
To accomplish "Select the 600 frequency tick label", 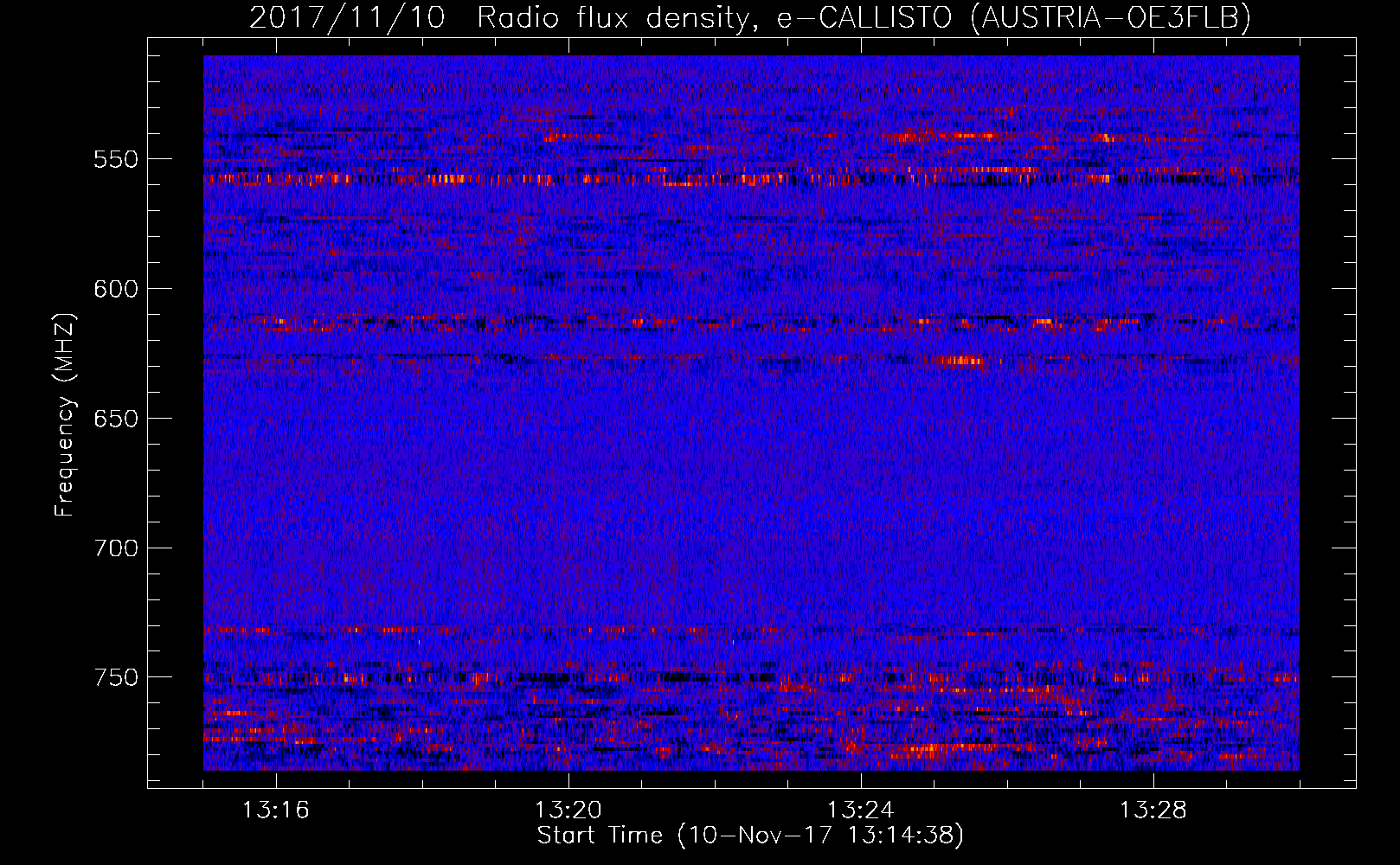I will [x=116, y=289].
